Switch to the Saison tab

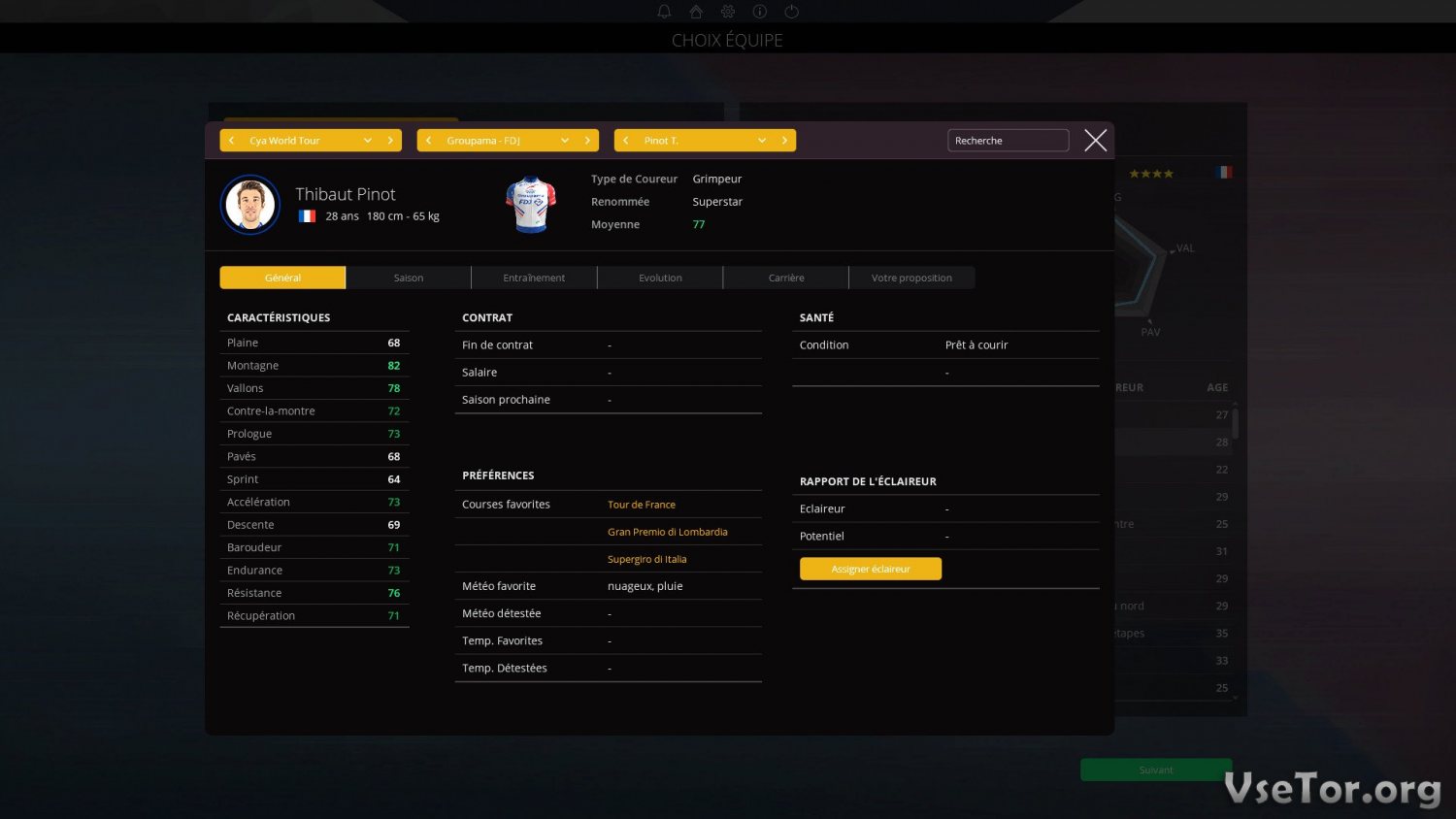coord(409,278)
